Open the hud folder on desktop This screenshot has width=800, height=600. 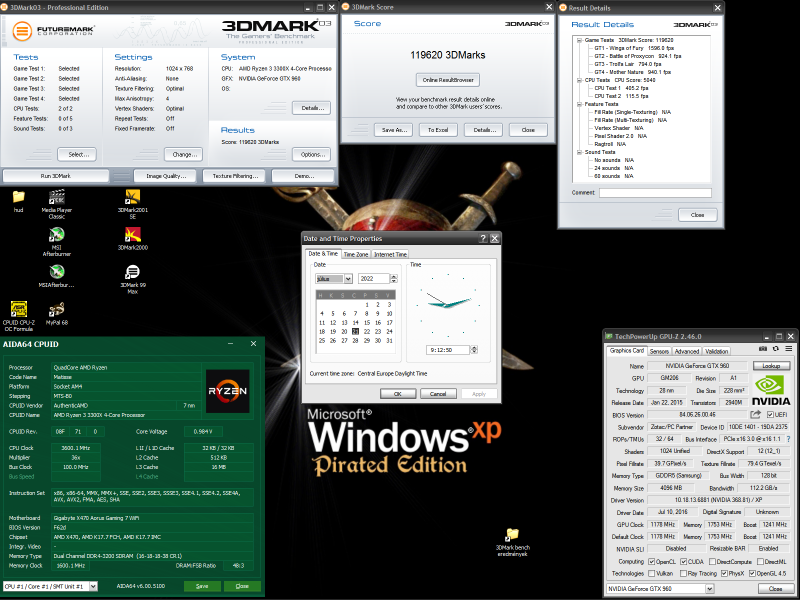coord(18,201)
